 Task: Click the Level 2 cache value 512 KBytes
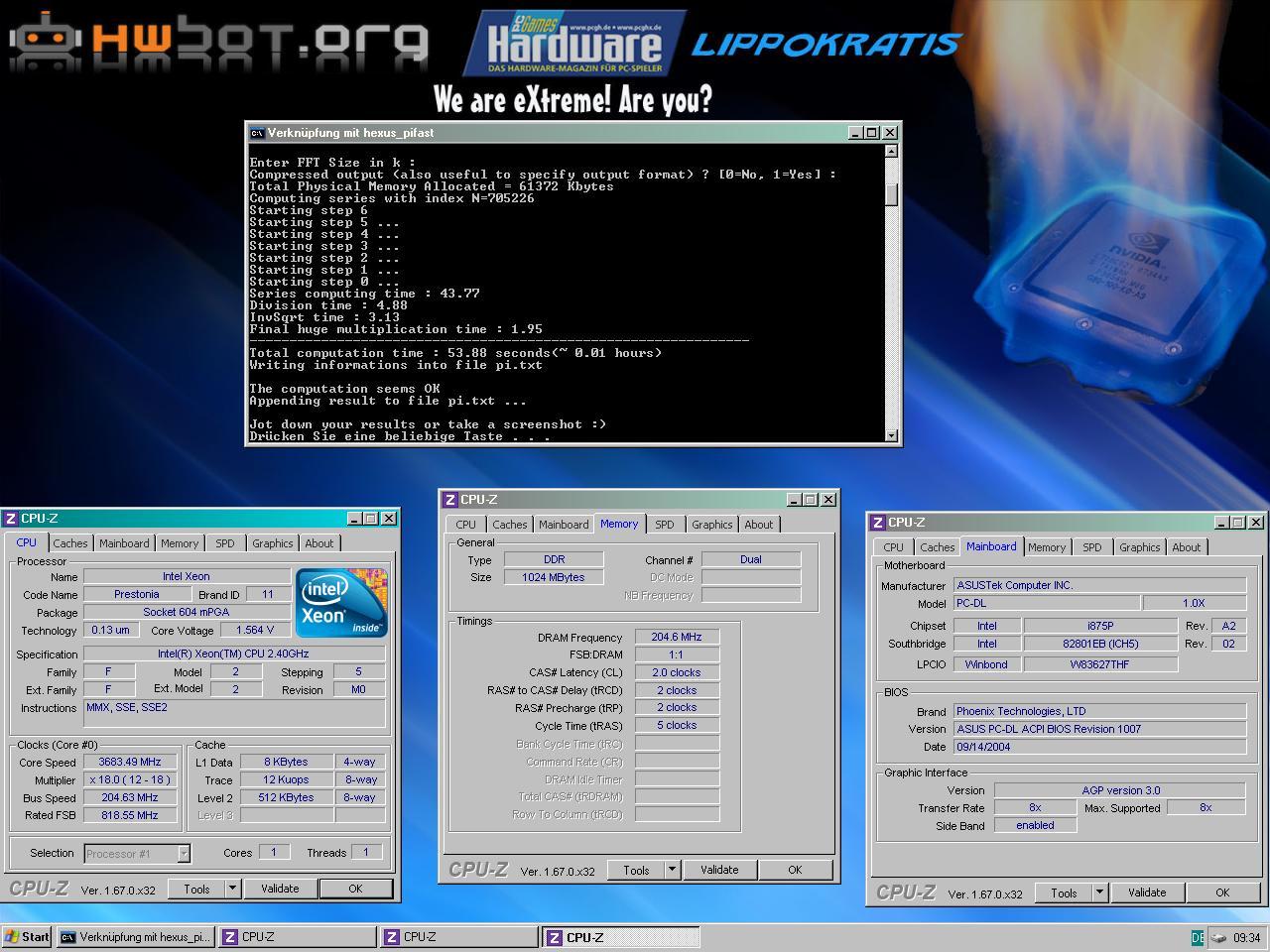(x=288, y=798)
